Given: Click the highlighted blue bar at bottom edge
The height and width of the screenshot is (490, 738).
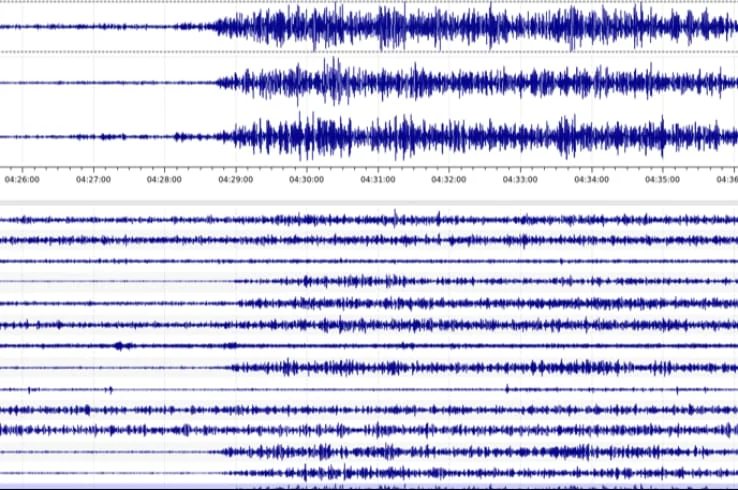Looking at the screenshot, I should click(x=369, y=487).
